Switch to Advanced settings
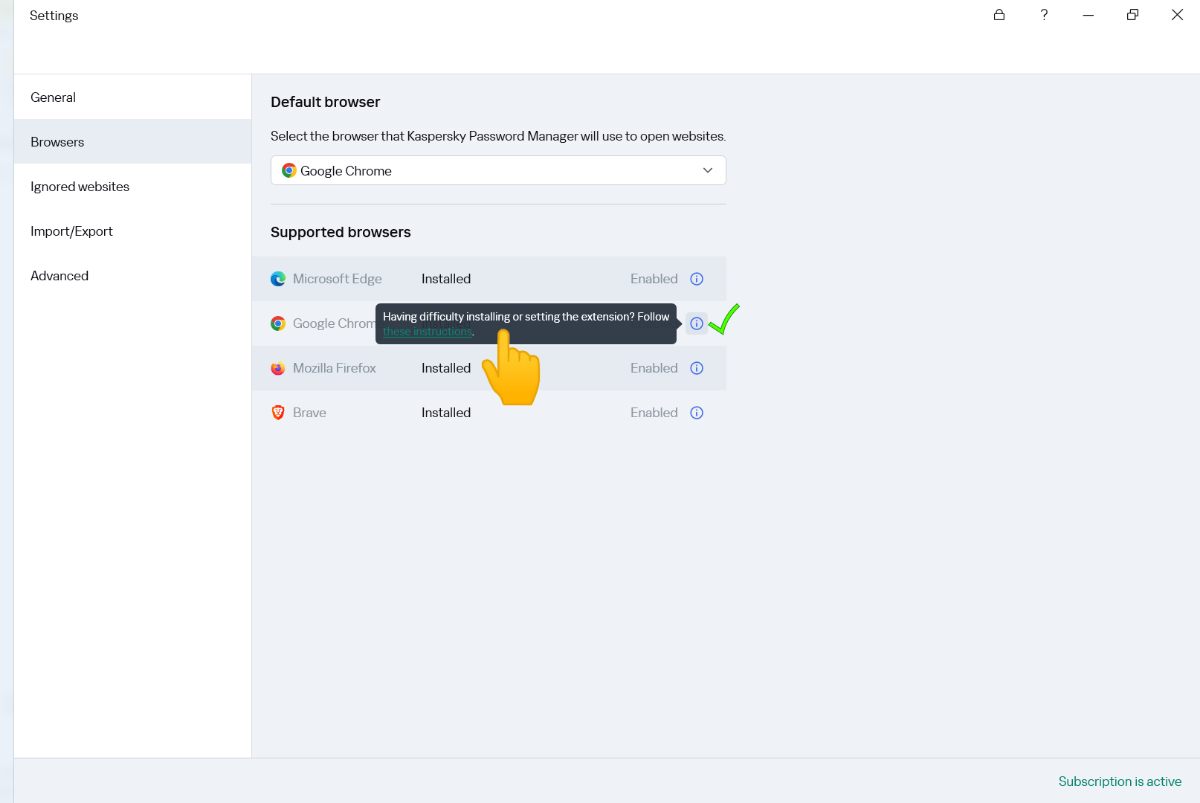This screenshot has width=1200, height=803. pos(132,275)
